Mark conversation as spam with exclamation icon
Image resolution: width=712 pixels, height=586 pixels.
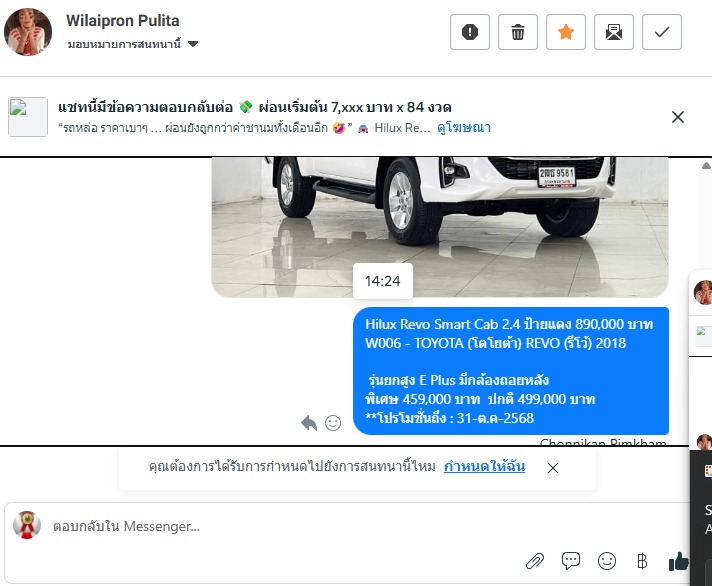point(470,32)
